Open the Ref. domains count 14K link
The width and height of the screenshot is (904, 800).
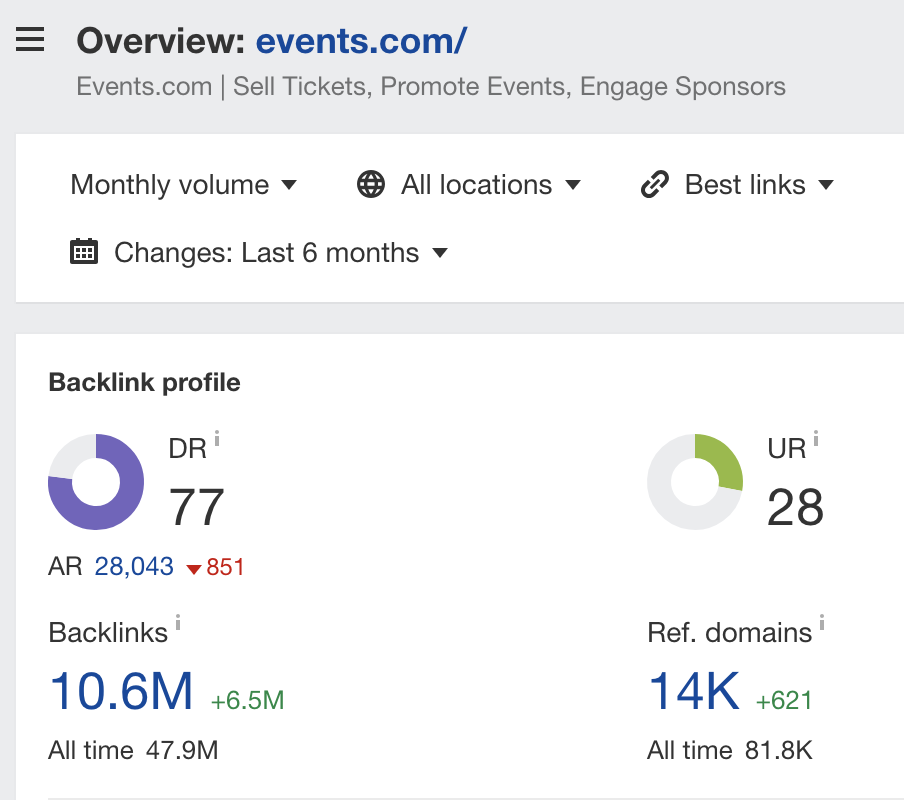[694, 691]
